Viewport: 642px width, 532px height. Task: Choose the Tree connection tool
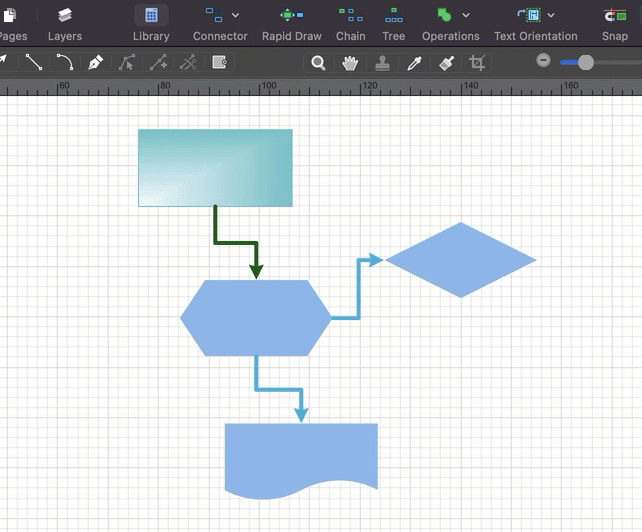pyautogui.click(x=393, y=25)
